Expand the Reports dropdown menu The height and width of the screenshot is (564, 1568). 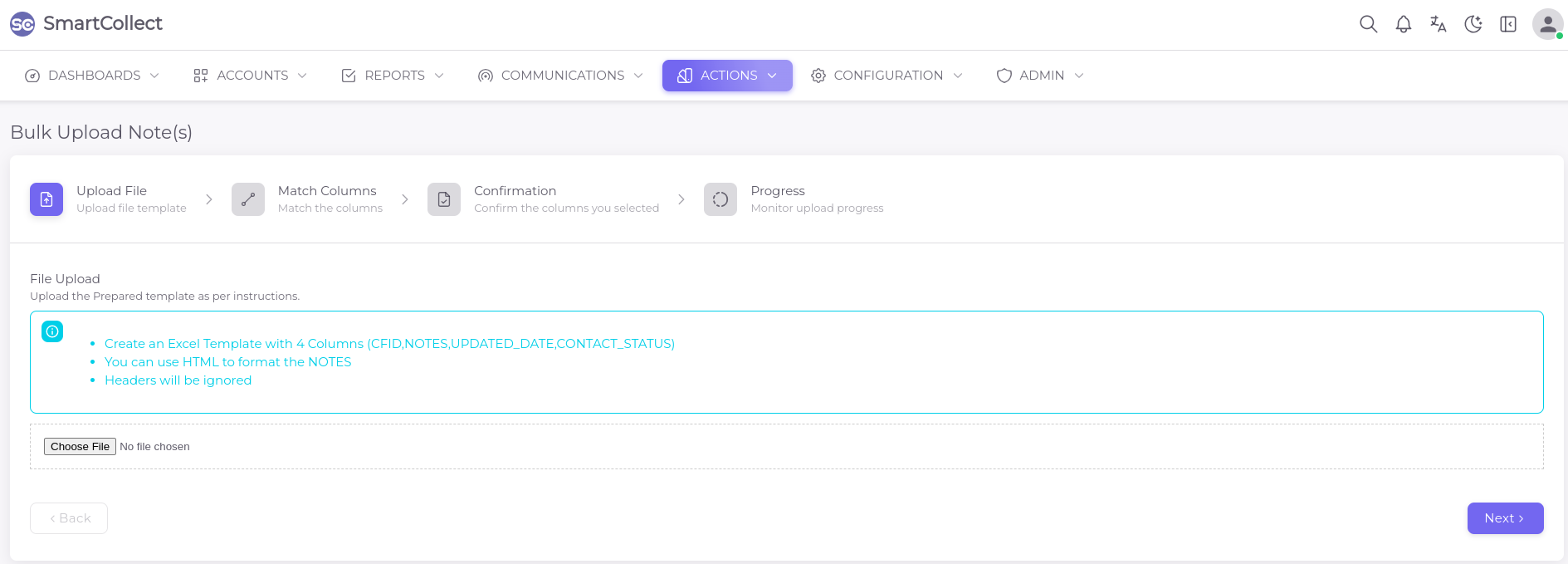(x=393, y=76)
